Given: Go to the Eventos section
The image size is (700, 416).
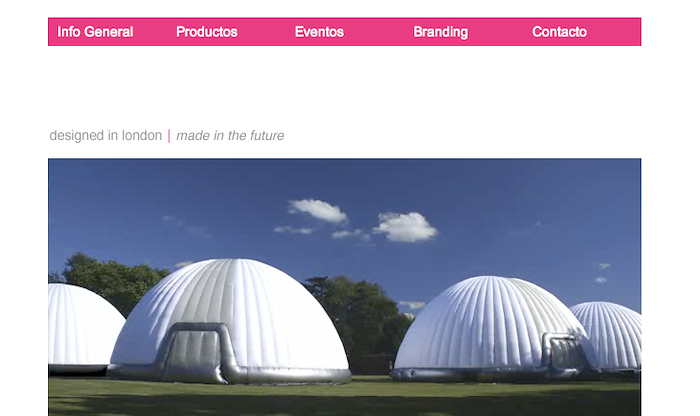Looking at the screenshot, I should (x=319, y=32).
